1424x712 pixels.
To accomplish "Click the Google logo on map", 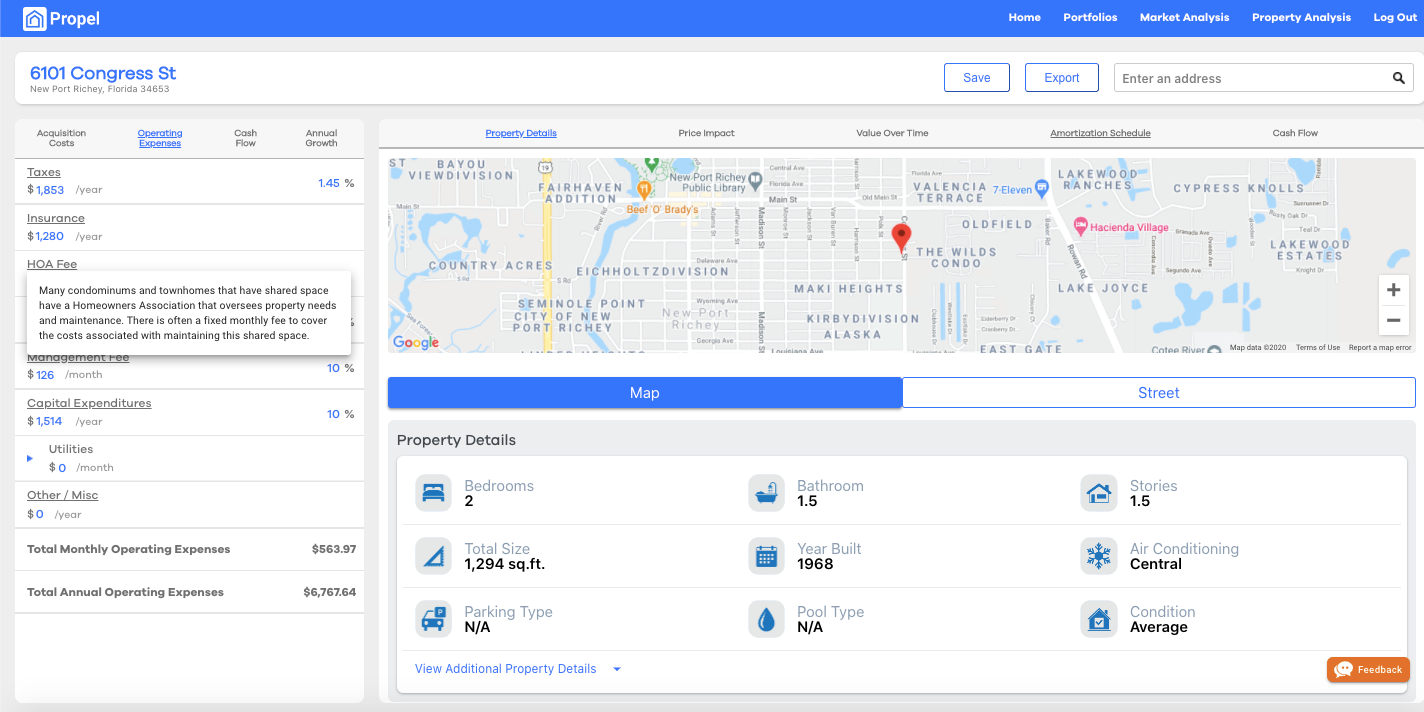I will (416, 342).
